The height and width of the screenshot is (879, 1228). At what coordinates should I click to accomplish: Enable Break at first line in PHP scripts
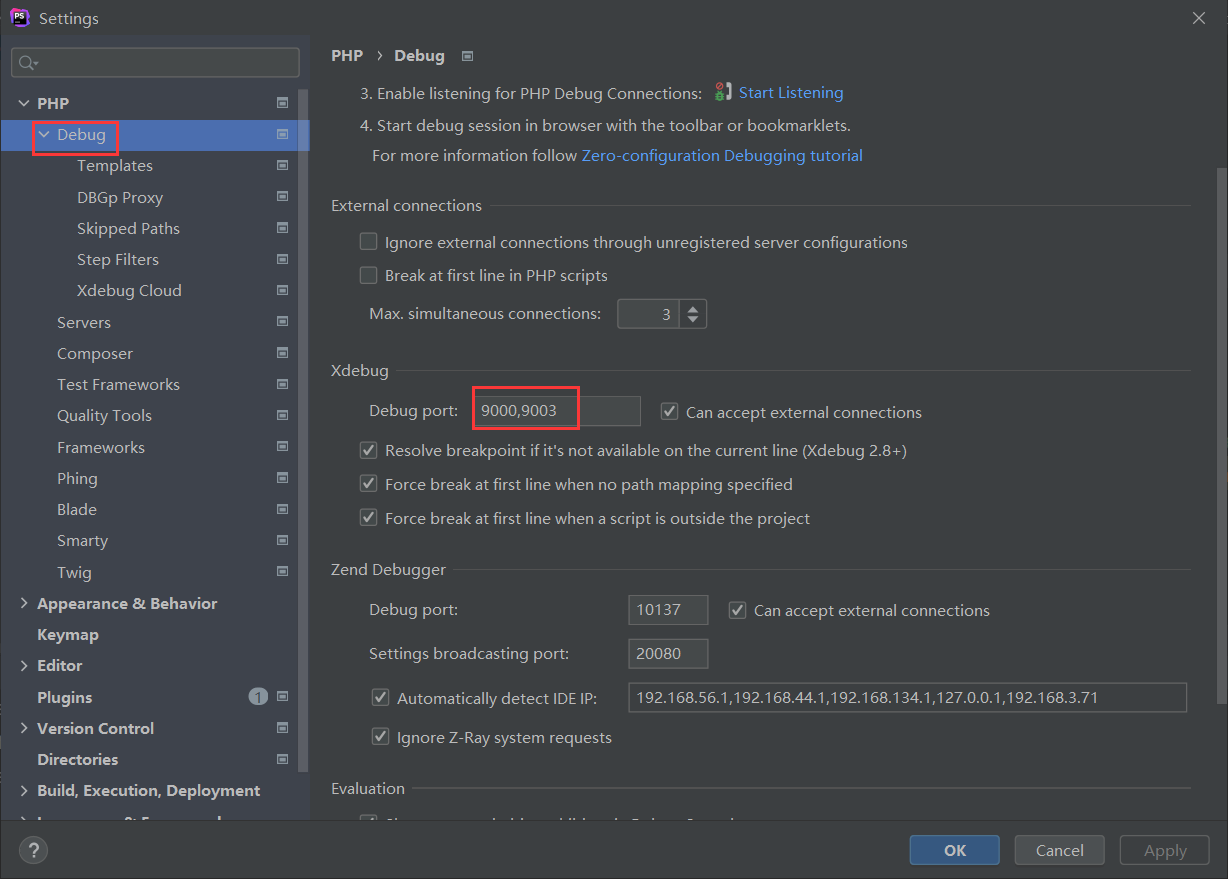[368, 275]
